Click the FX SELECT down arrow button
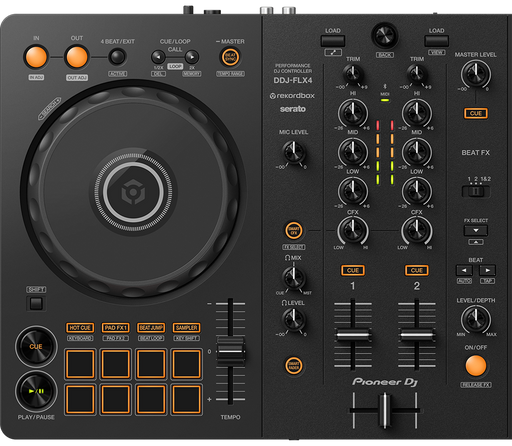 pyautogui.click(x=476, y=230)
